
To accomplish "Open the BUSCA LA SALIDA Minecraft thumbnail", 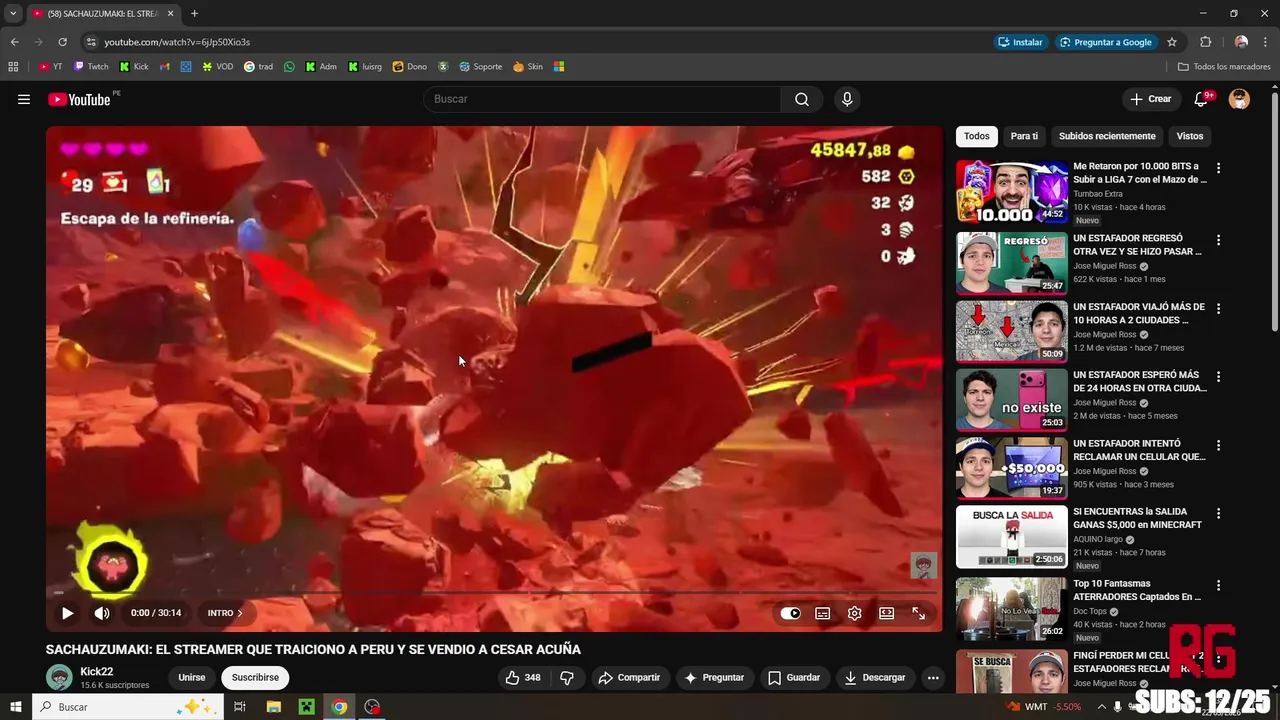I will 1011,537.
